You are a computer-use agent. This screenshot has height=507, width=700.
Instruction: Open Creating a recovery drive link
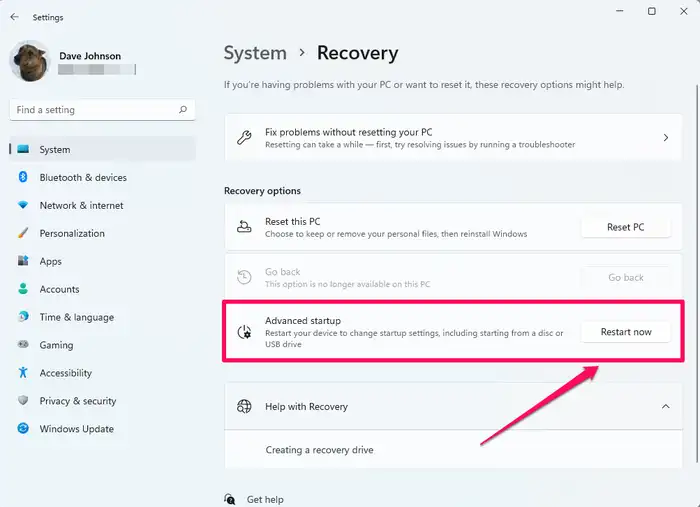click(x=319, y=450)
